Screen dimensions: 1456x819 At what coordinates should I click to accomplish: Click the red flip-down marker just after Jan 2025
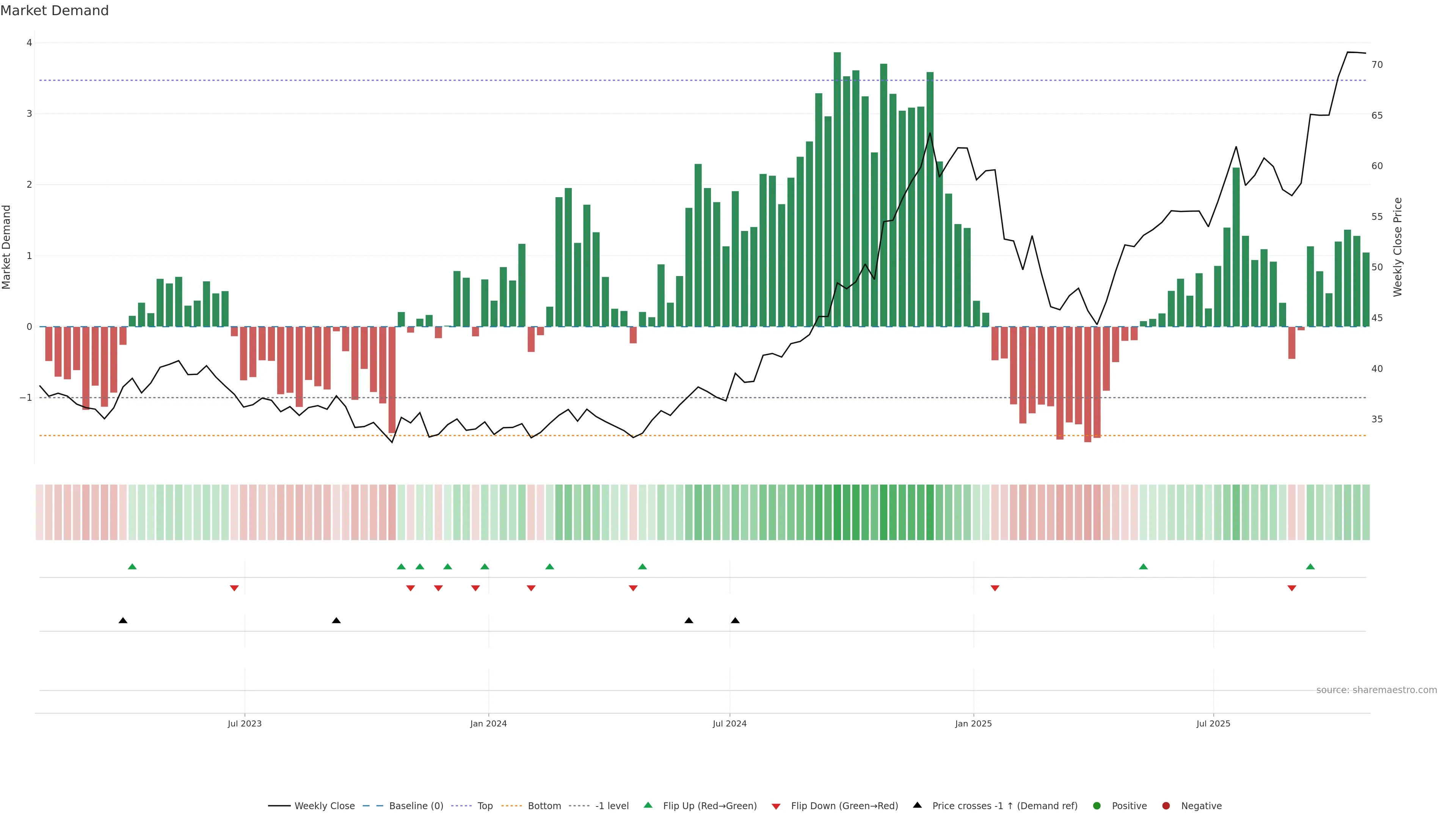click(995, 588)
